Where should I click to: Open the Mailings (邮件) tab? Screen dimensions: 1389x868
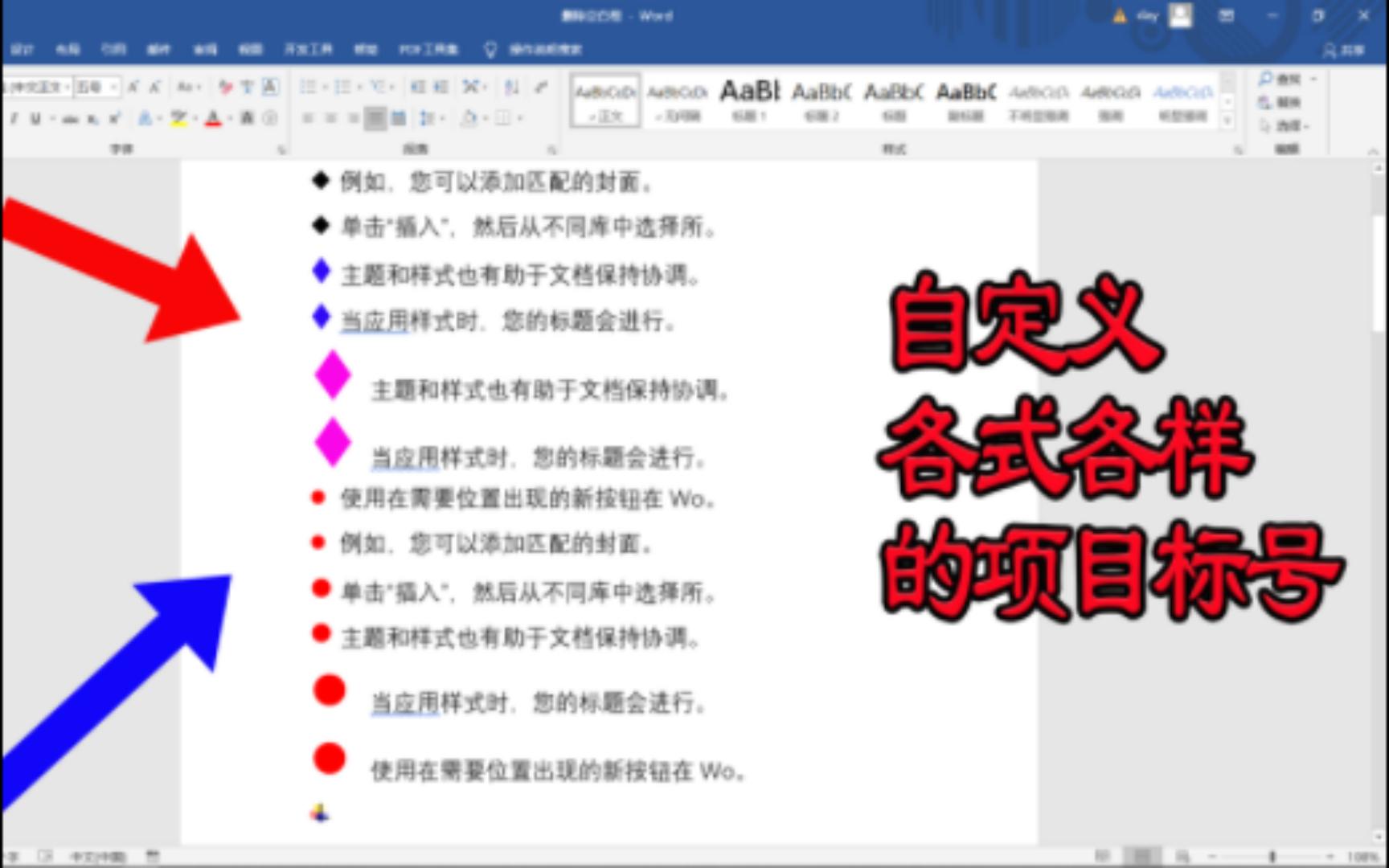click(x=158, y=49)
